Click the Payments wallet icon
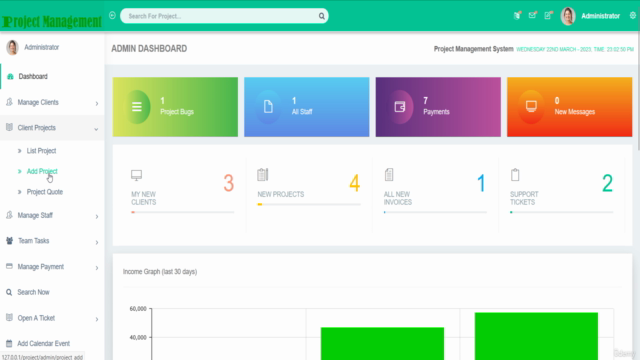Viewport: 640px width, 360px height. pos(400,107)
